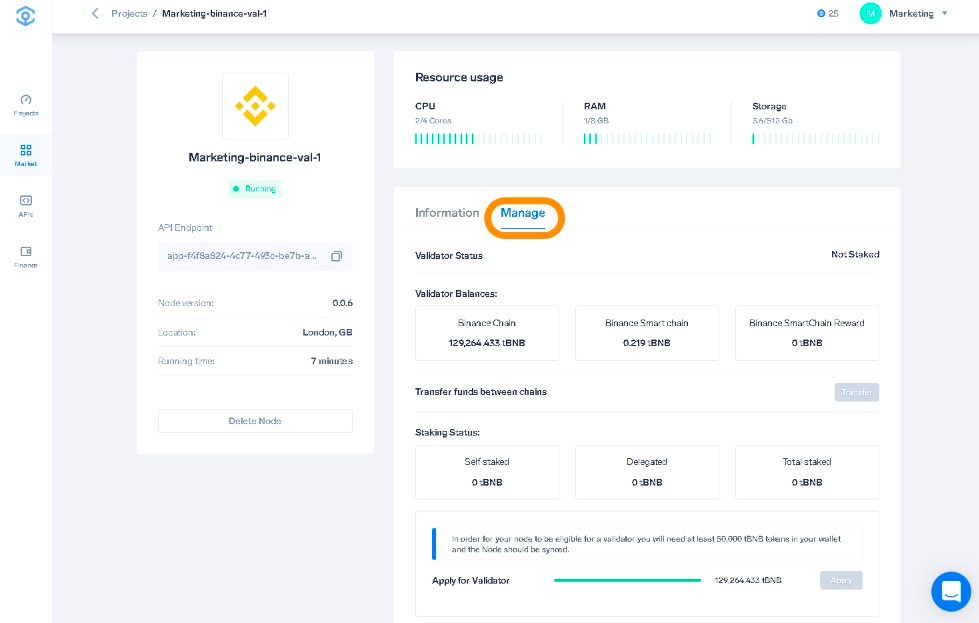Click the Marketing-binance-val-1 node title
Image resolution: width=979 pixels, height=623 pixels.
[x=255, y=157]
